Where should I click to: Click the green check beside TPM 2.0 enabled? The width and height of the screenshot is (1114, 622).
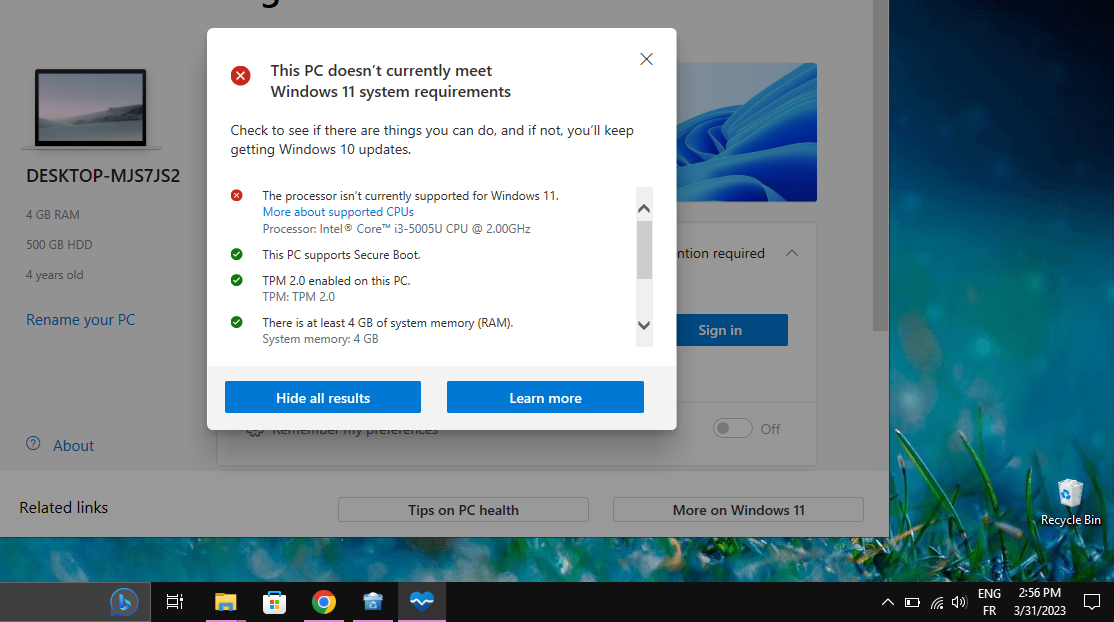(x=237, y=281)
